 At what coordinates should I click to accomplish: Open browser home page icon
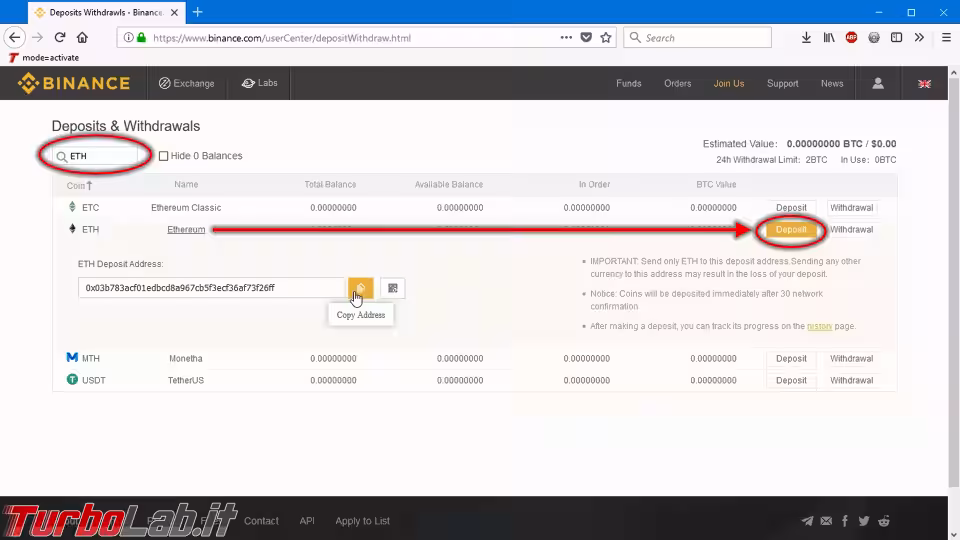tap(82, 37)
